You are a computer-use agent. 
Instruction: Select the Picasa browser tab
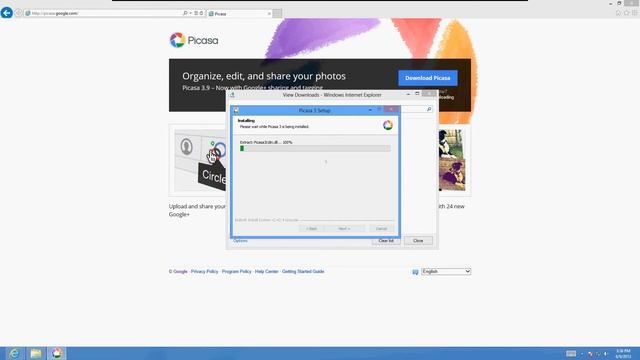(x=240, y=14)
